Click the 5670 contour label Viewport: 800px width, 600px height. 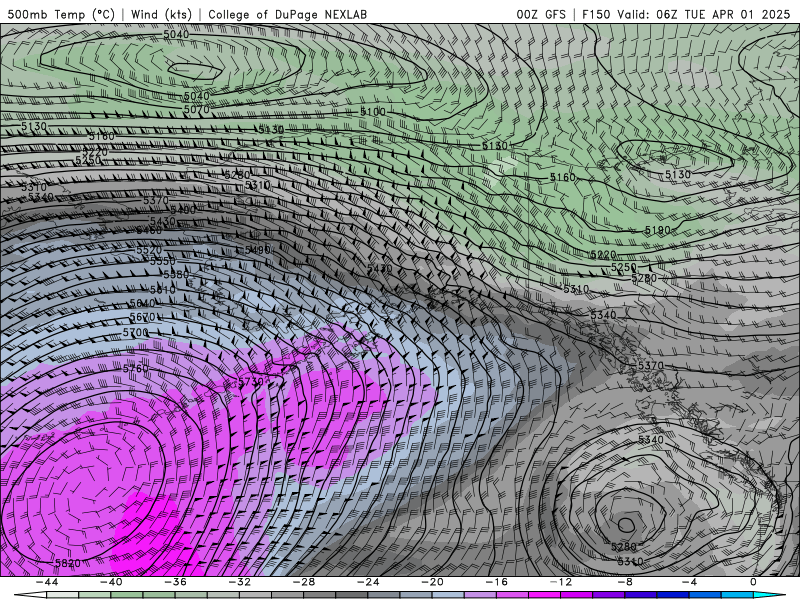point(142,317)
